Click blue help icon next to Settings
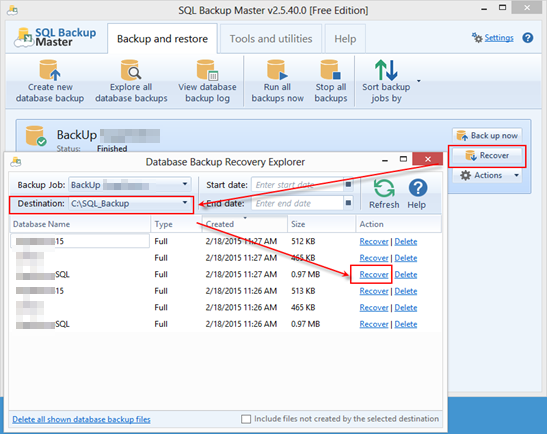The width and height of the screenshot is (547, 434). point(527,38)
